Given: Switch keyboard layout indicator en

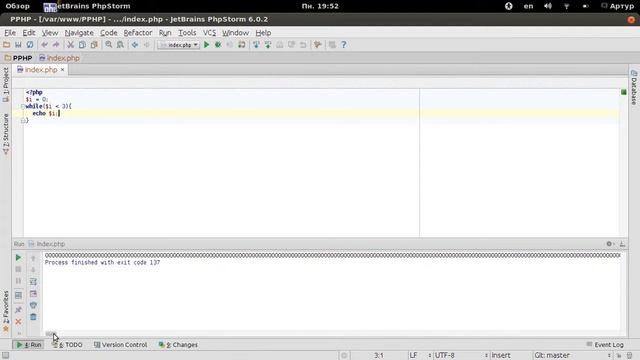Looking at the screenshot, I should tap(528, 6).
